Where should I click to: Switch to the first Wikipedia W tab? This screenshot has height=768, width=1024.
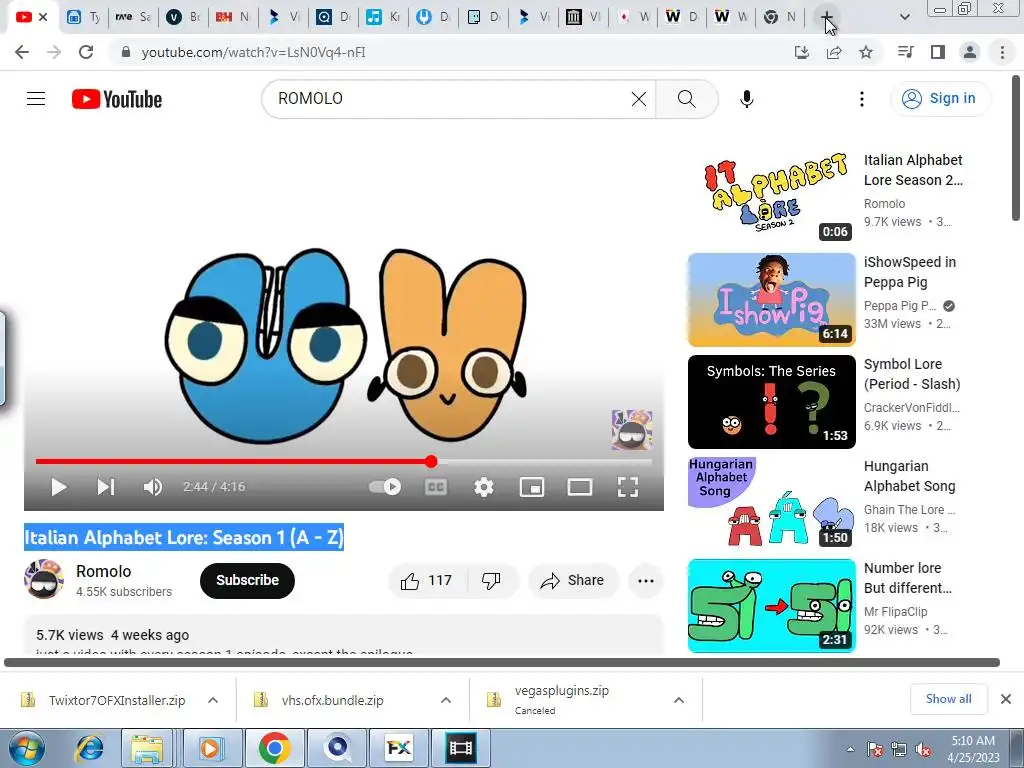click(x=681, y=17)
